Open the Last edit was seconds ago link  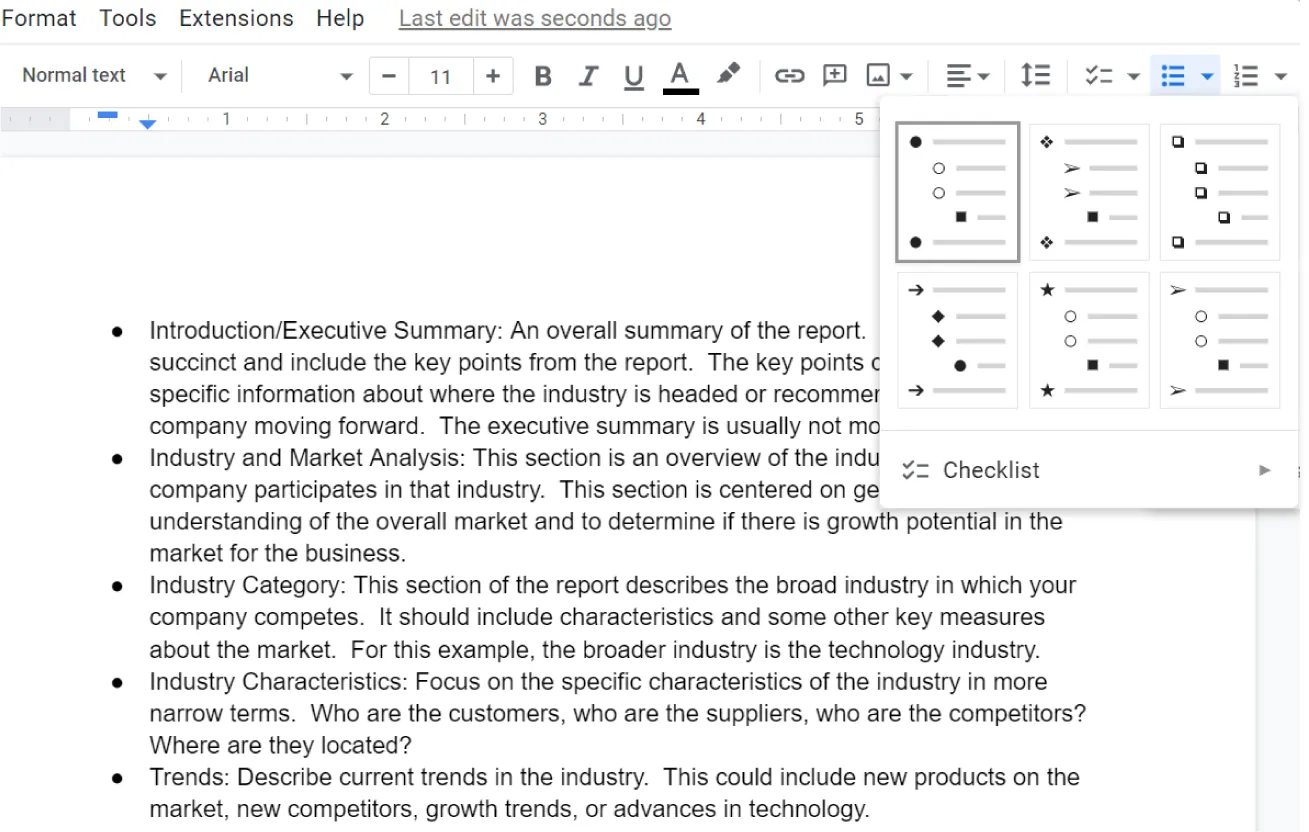535,18
